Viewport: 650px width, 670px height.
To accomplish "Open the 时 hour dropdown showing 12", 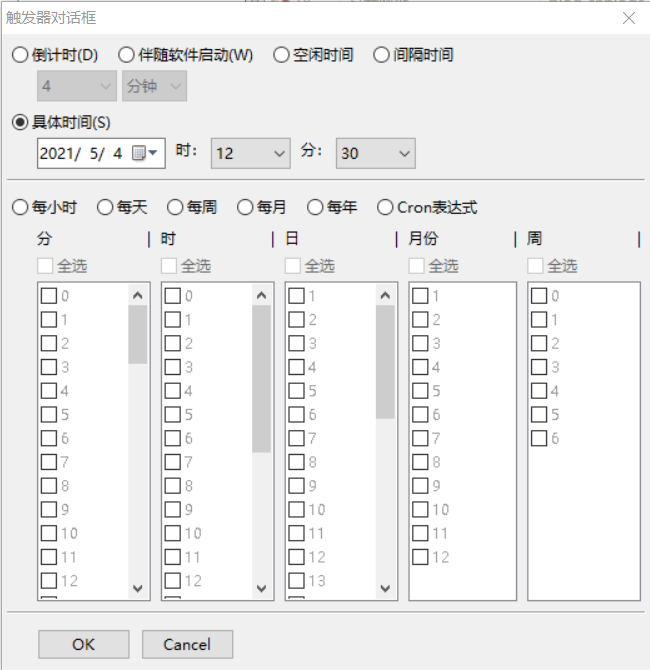I will click(x=251, y=153).
